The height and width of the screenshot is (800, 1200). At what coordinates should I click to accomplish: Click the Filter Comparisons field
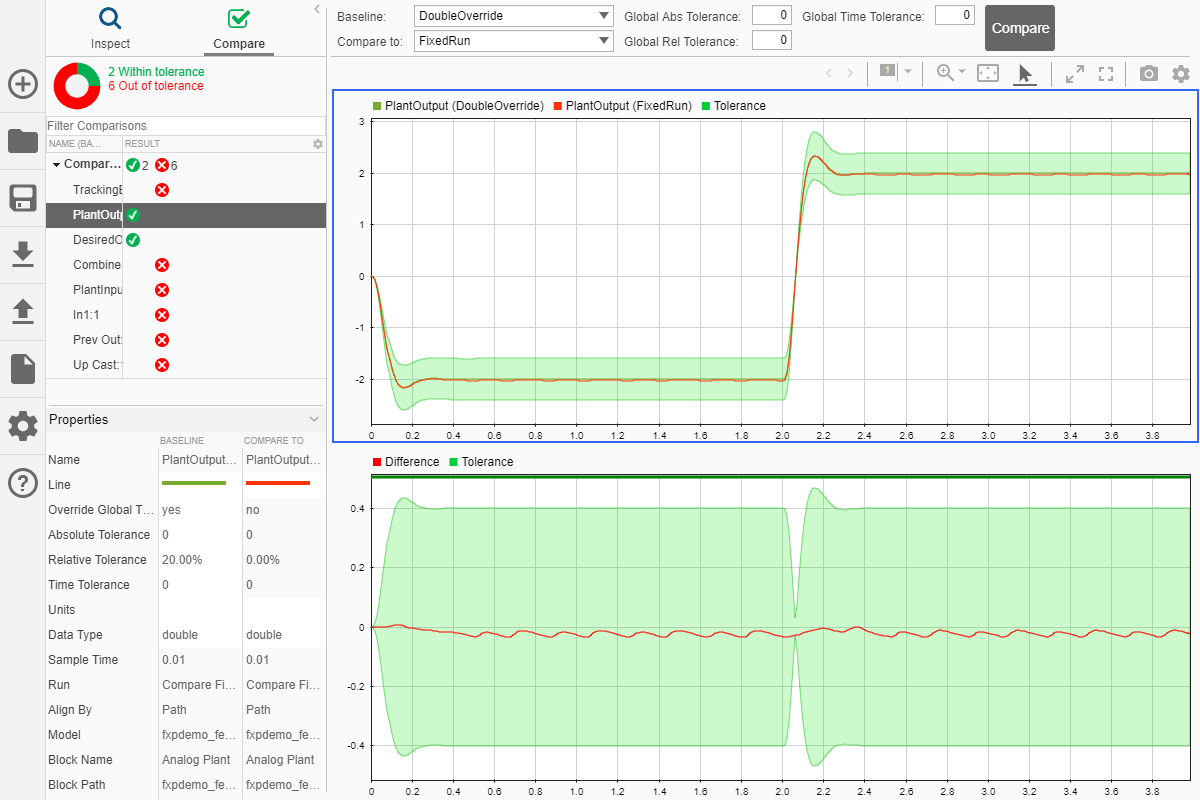[x=185, y=126]
